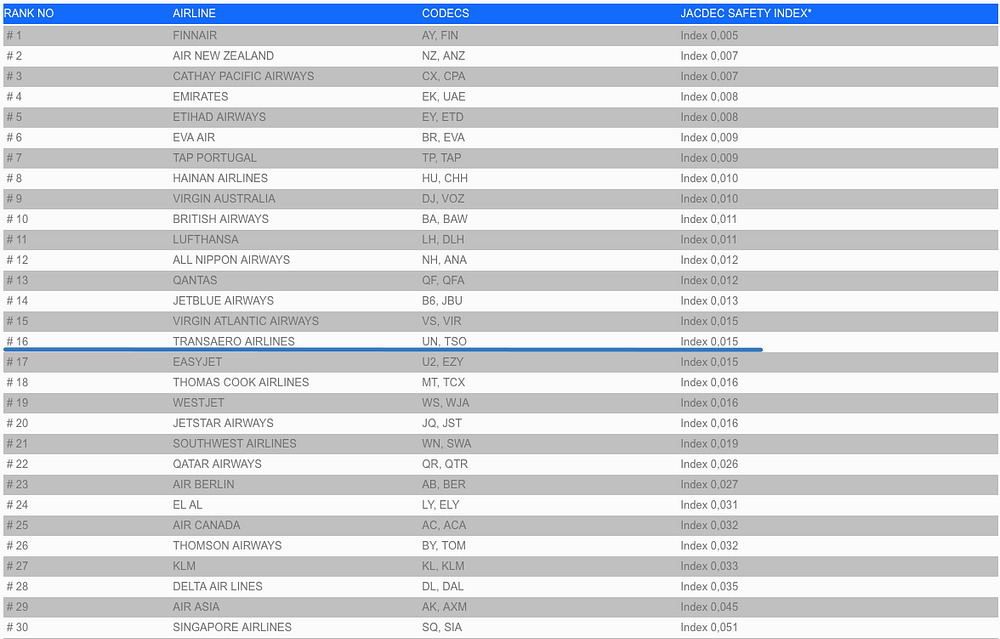Select the Index 0,031 value
Image resolution: width=1000 pixels, height=639 pixels.
tap(709, 505)
